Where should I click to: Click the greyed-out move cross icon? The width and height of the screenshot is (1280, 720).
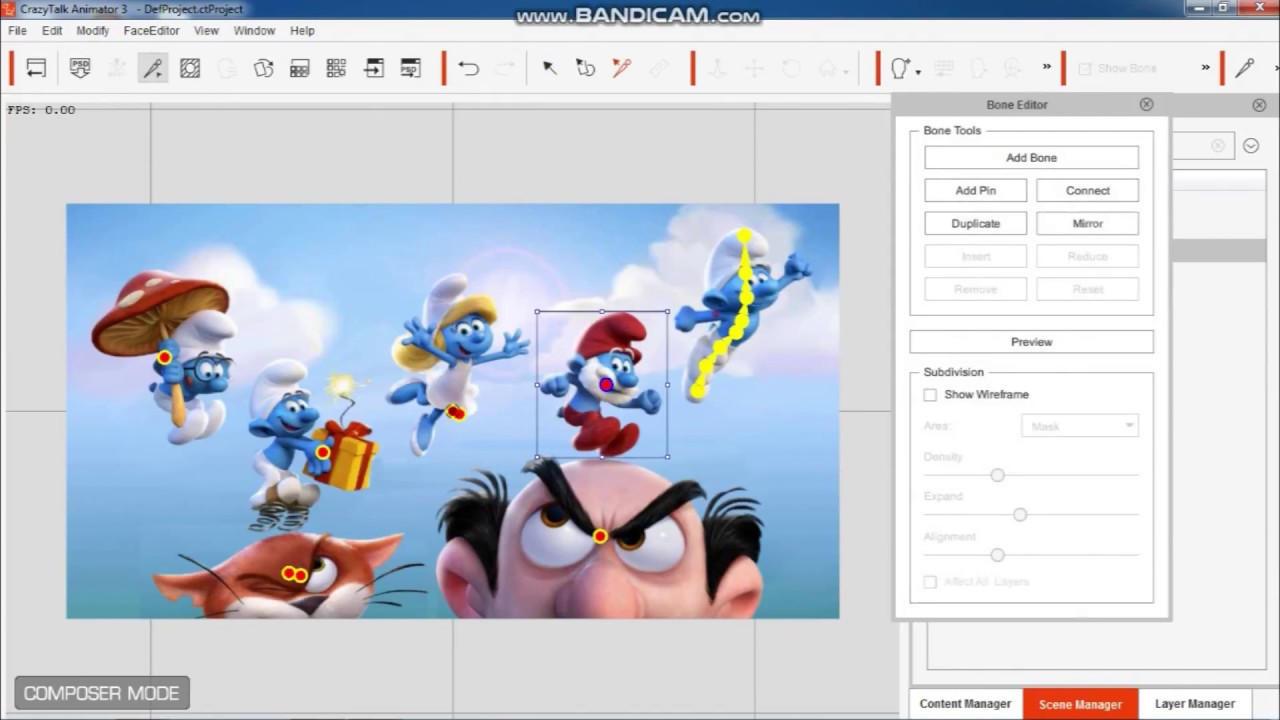(754, 68)
